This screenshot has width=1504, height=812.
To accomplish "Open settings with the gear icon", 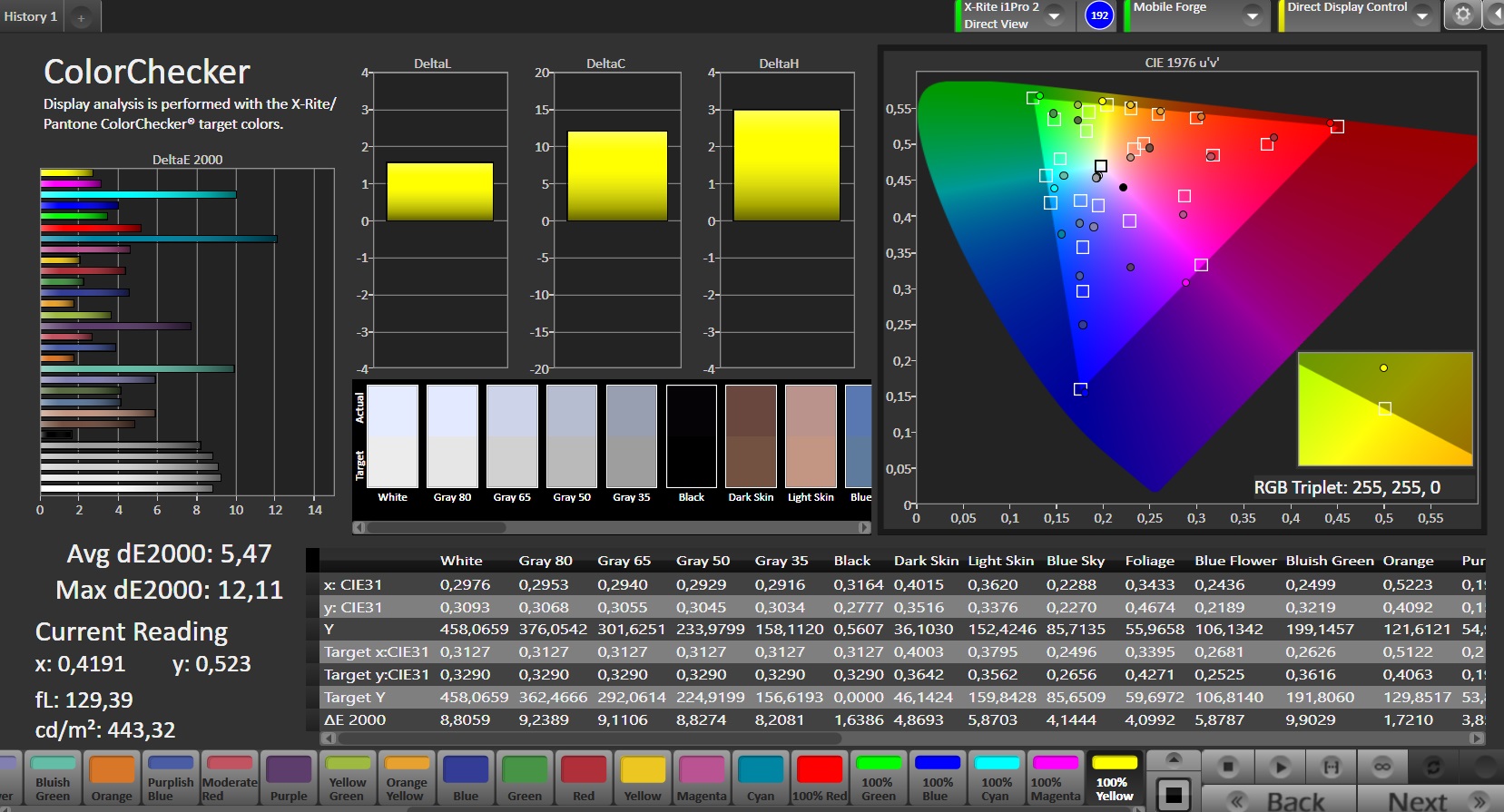I will [1462, 15].
